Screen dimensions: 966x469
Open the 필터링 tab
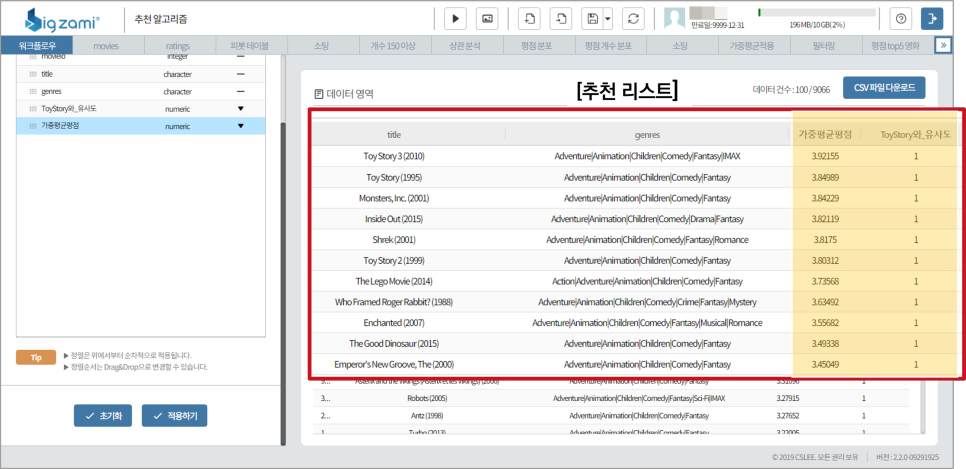[824, 46]
